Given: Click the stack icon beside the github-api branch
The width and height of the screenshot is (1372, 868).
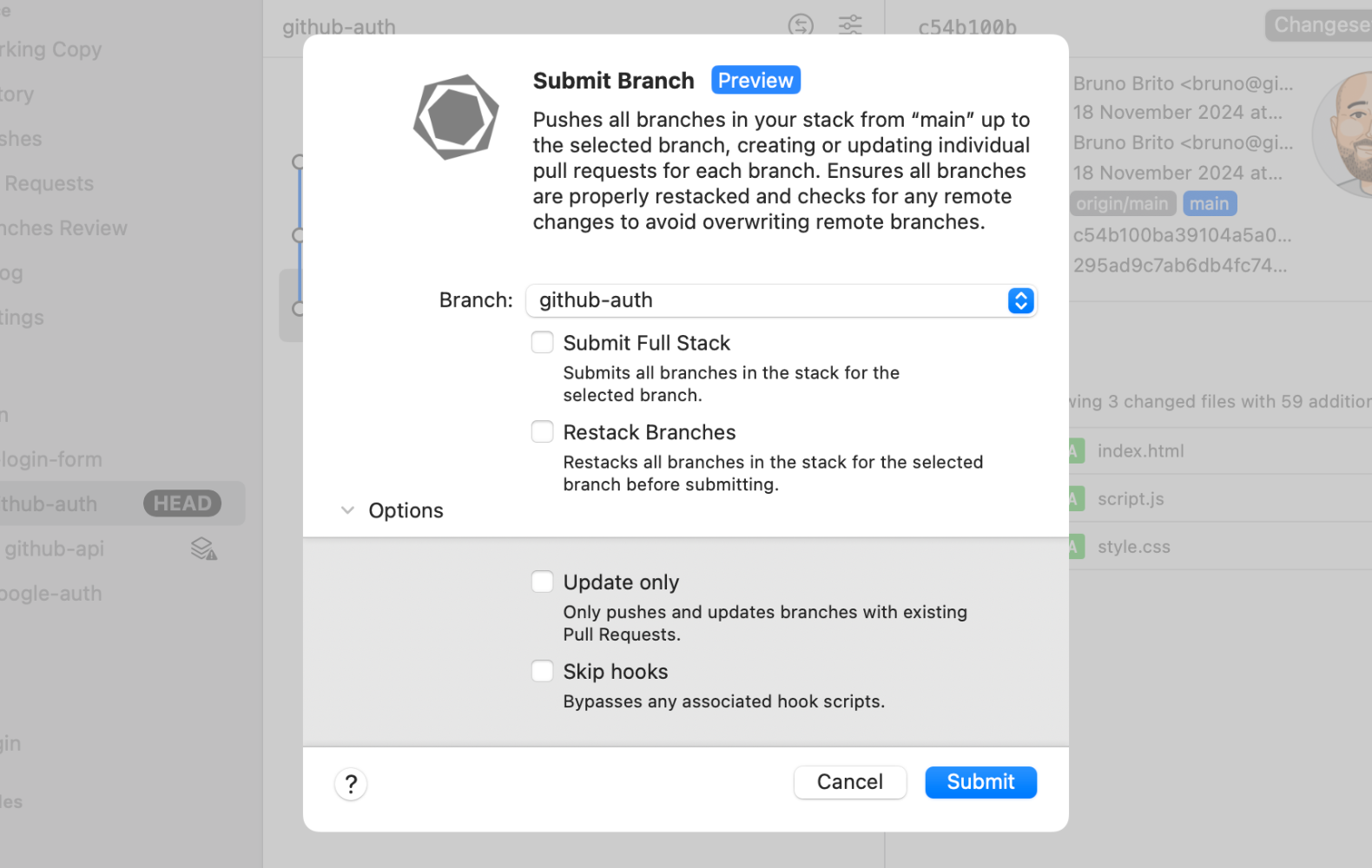Looking at the screenshot, I should 203,548.
